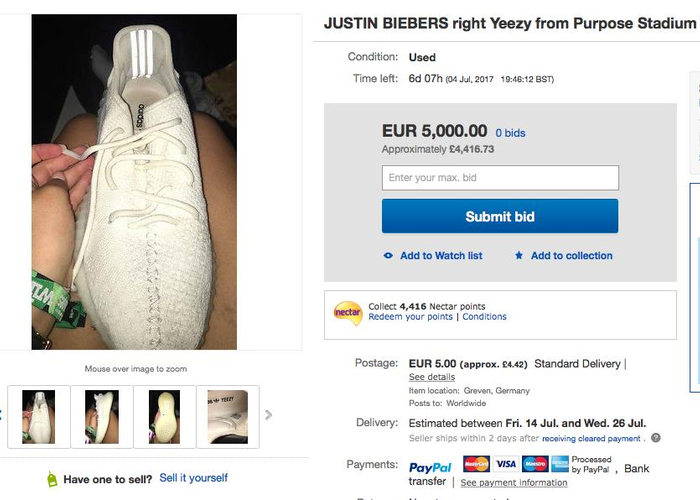Show next thumbnails with right chevron
The image size is (700, 500).
click(268, 415)
